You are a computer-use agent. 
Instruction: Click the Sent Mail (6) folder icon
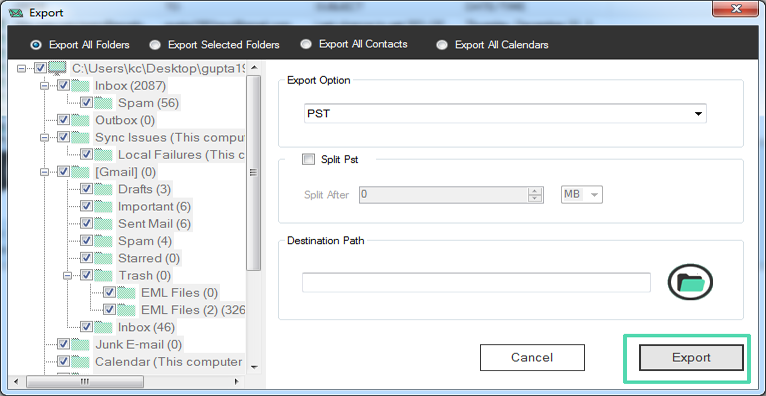[103, 224]
